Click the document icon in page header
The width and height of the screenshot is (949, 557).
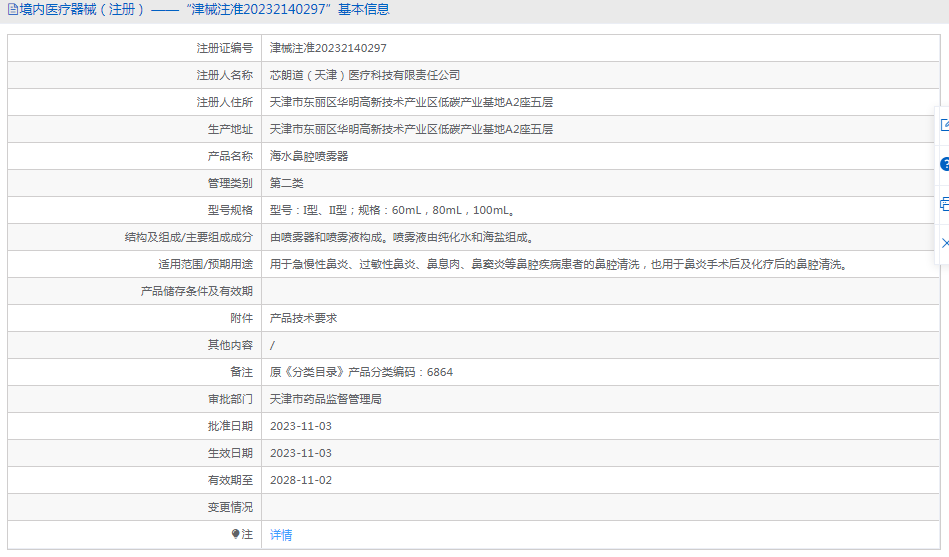(12, 10)
